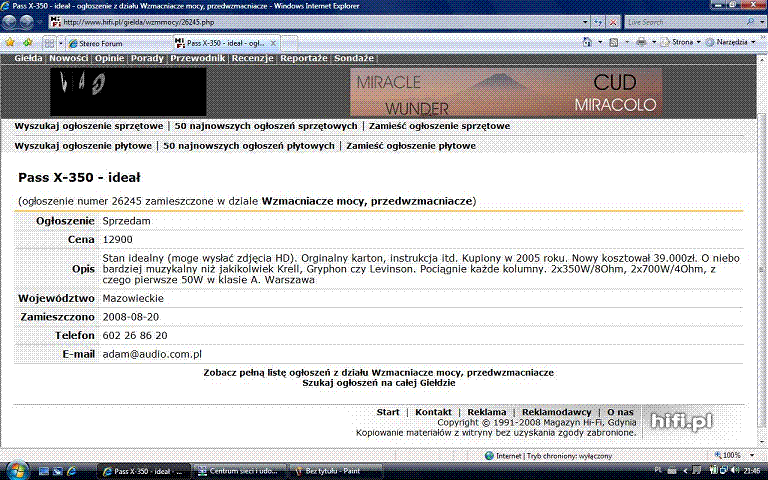Screen dimensions: 768x480
Task: Click 50 najnowszych ogłoszeń płytowych link
Action: 249,146
